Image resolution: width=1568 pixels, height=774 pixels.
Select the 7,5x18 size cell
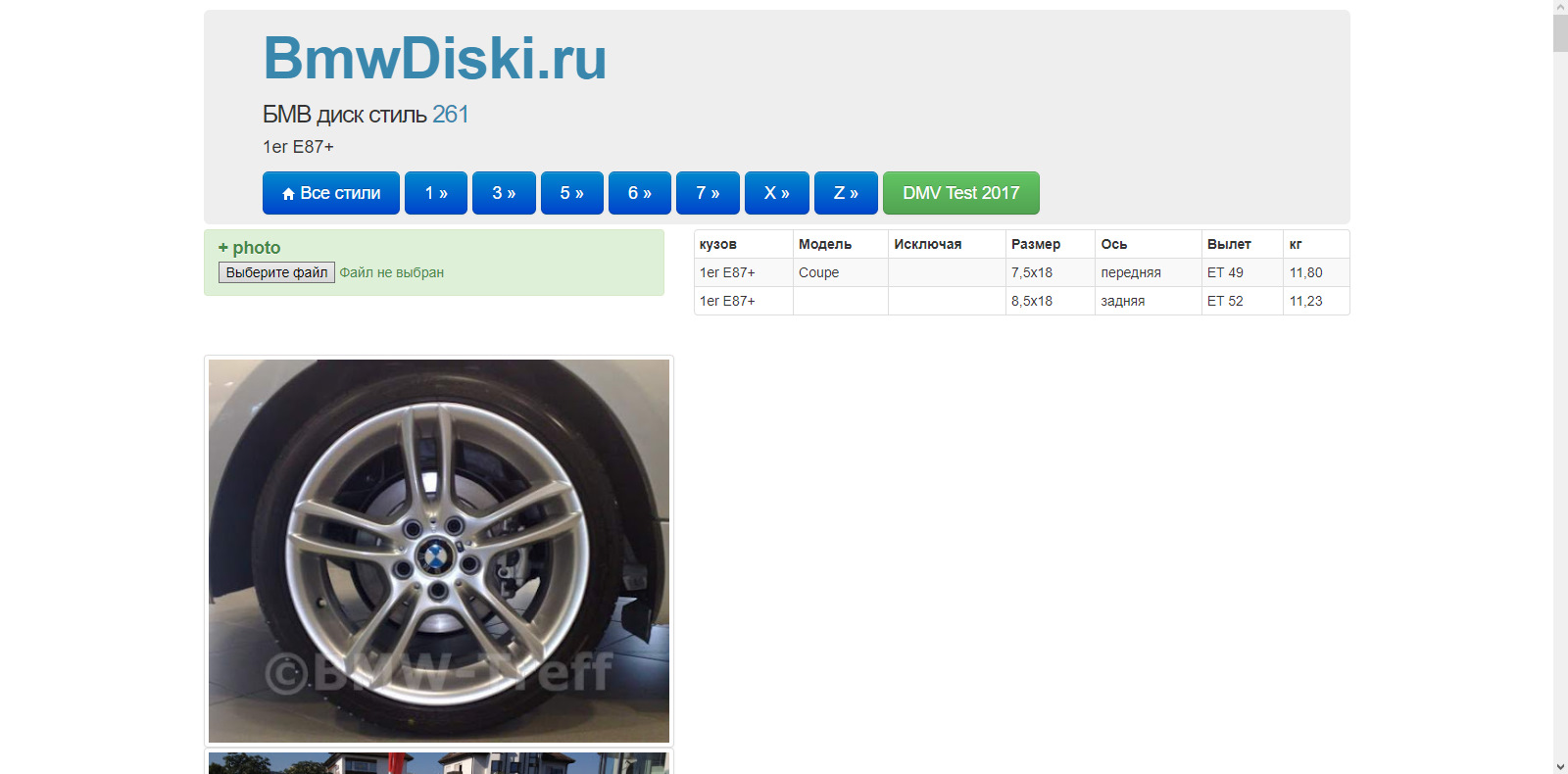point(1031,272)
